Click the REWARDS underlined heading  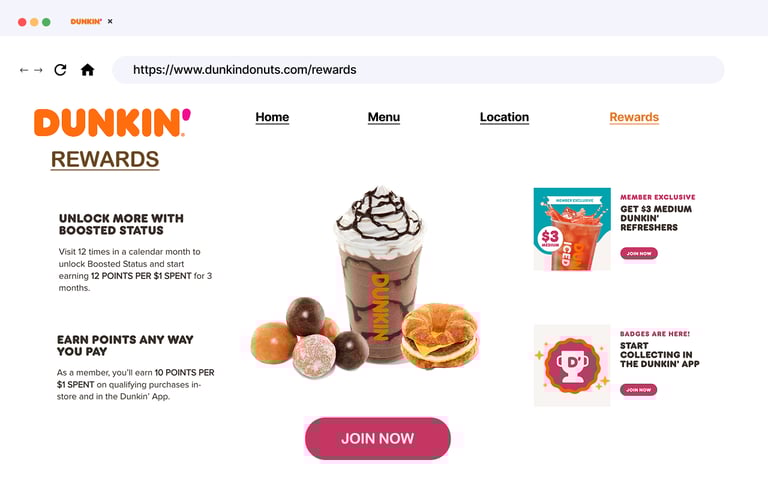pos(105,160)
